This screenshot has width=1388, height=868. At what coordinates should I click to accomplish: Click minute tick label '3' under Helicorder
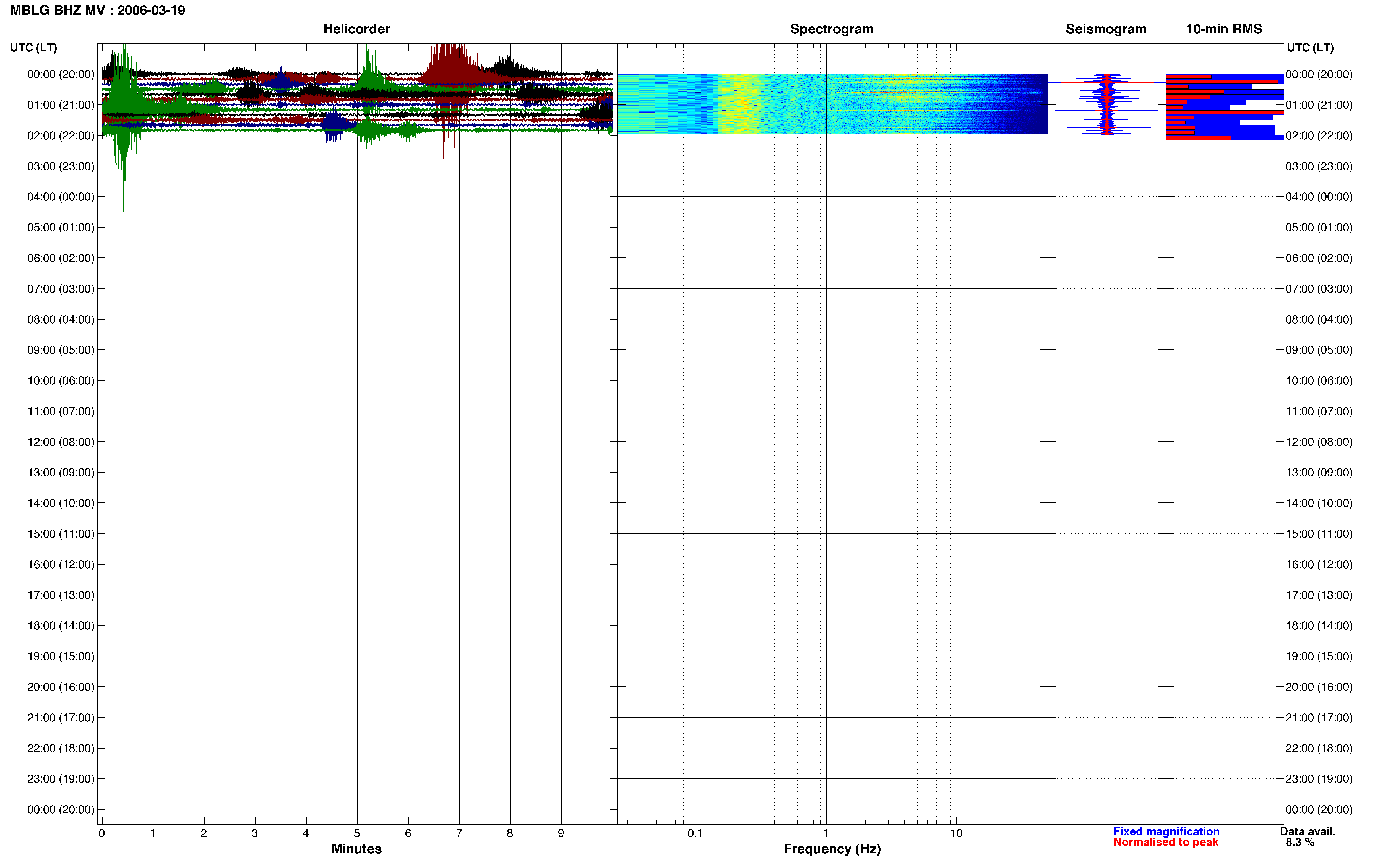tap(255, 833)
